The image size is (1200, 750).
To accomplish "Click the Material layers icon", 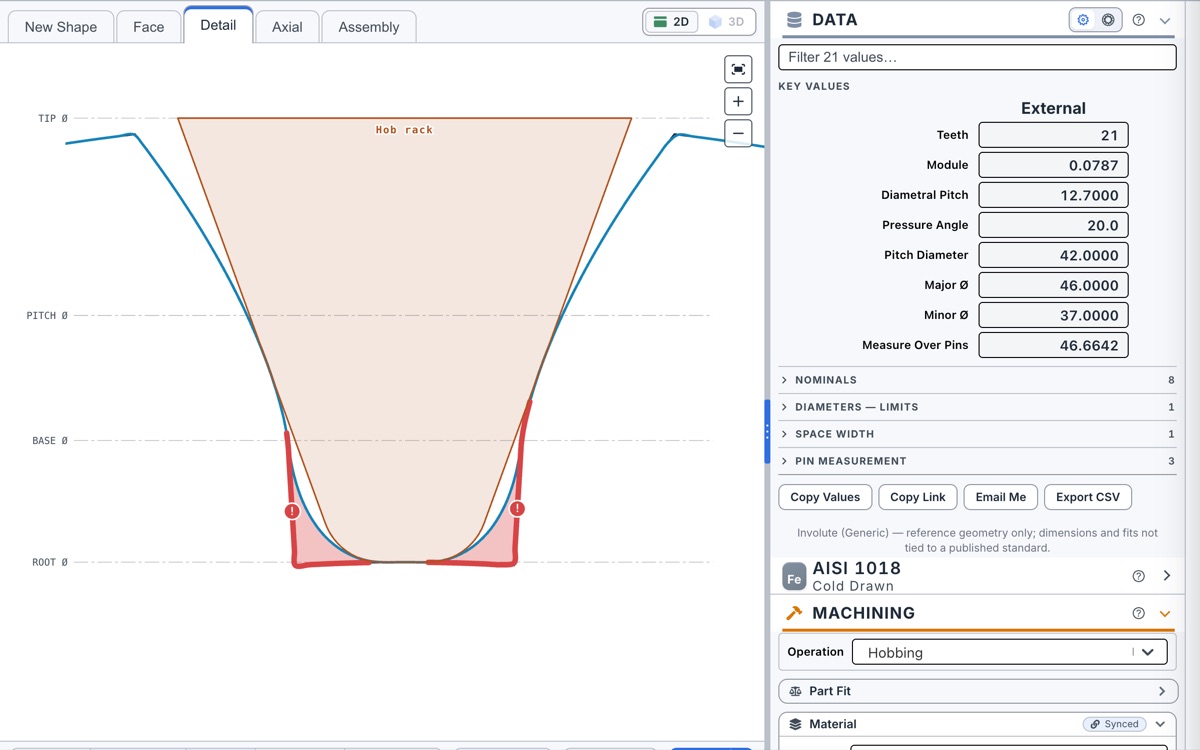I will [x=796, y=724].
